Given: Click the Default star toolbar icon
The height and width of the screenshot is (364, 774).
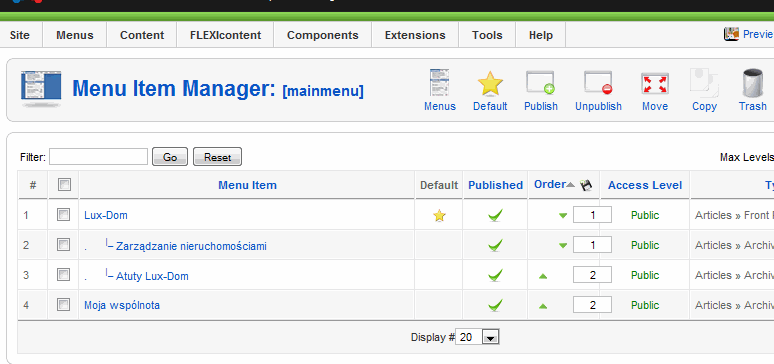Looking at the screenshot, I should 490,83.
